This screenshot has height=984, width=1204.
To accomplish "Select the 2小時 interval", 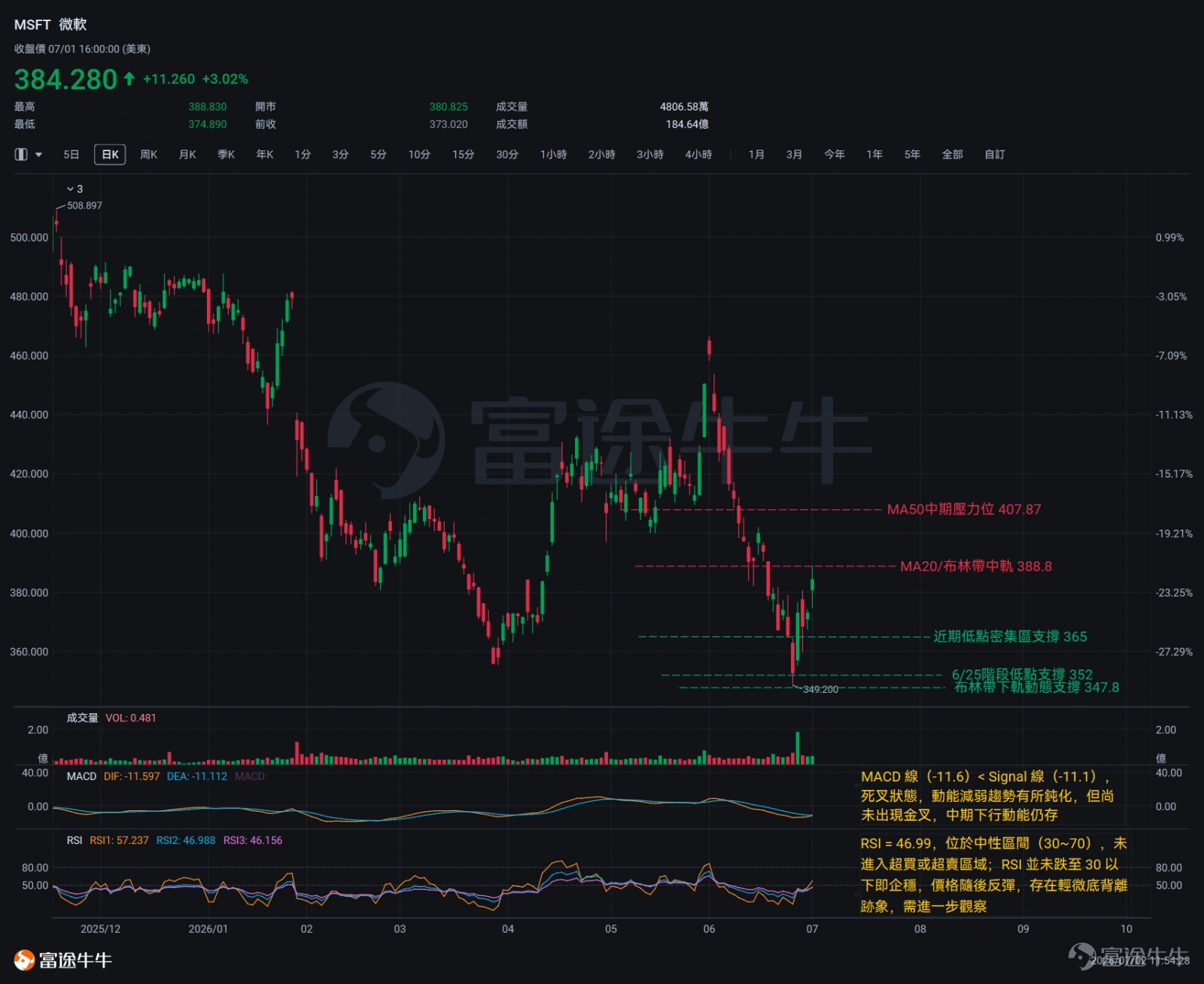I will pos(602,154).
